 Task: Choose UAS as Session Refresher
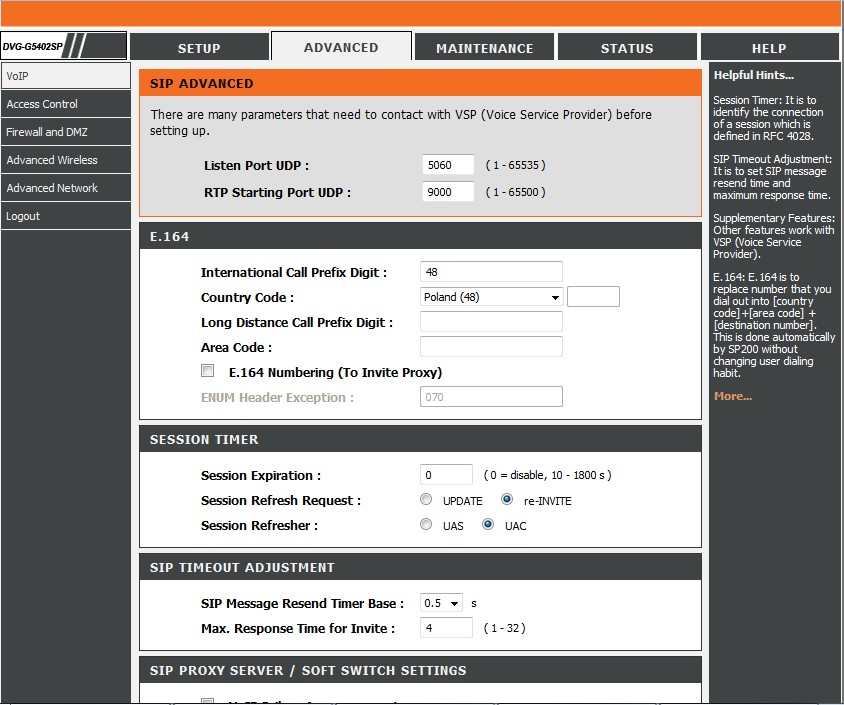(x=426, y=524)
